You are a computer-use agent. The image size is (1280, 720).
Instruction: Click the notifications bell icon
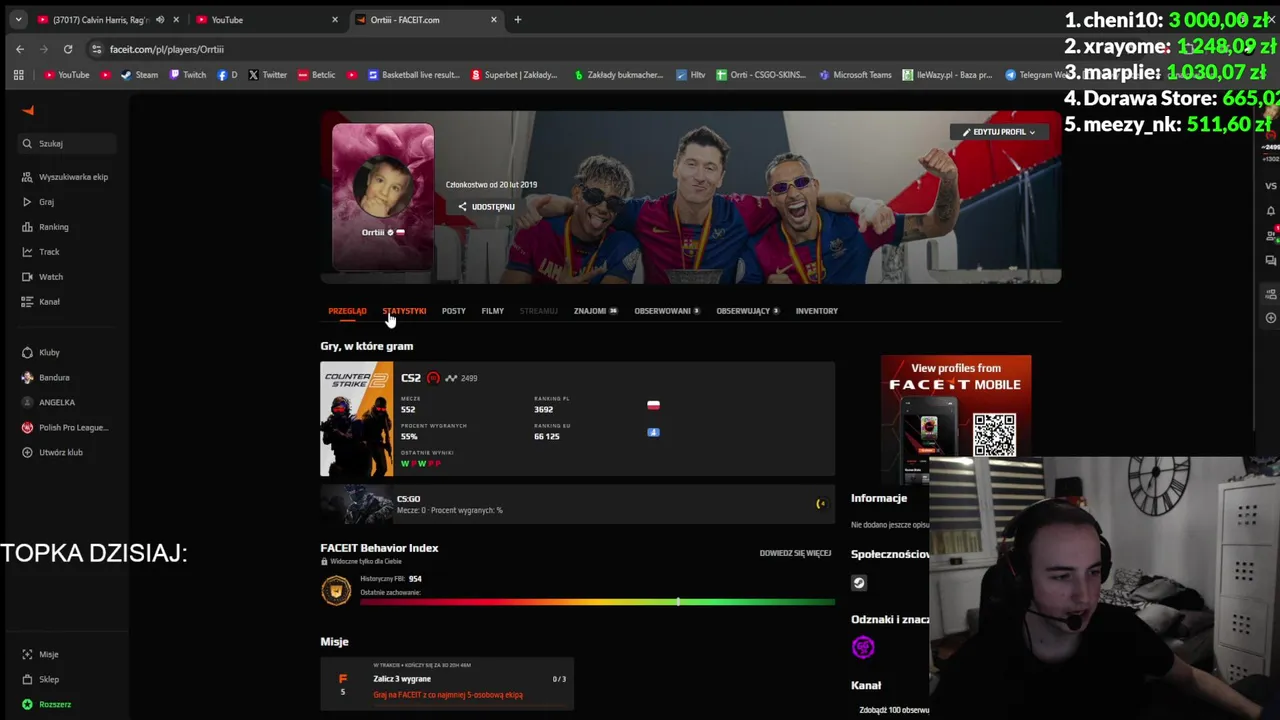pyautogui.click(x=1271, y=211)
